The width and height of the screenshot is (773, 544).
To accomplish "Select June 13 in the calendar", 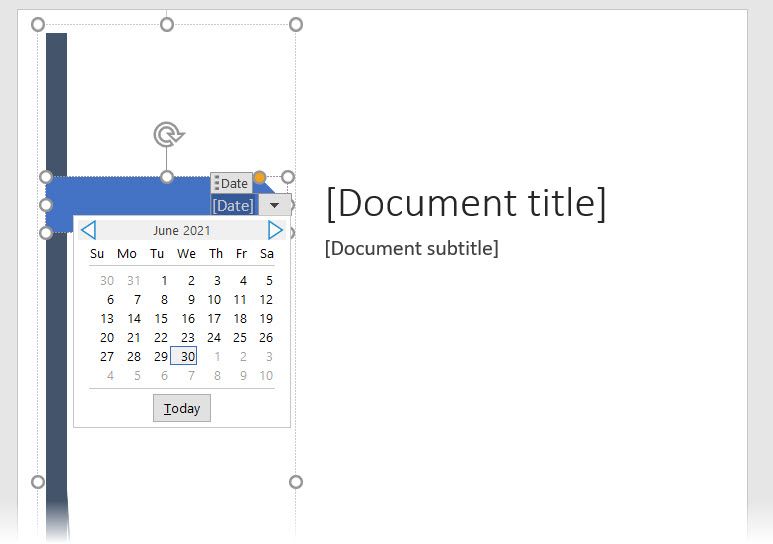I will coord(107,319).
